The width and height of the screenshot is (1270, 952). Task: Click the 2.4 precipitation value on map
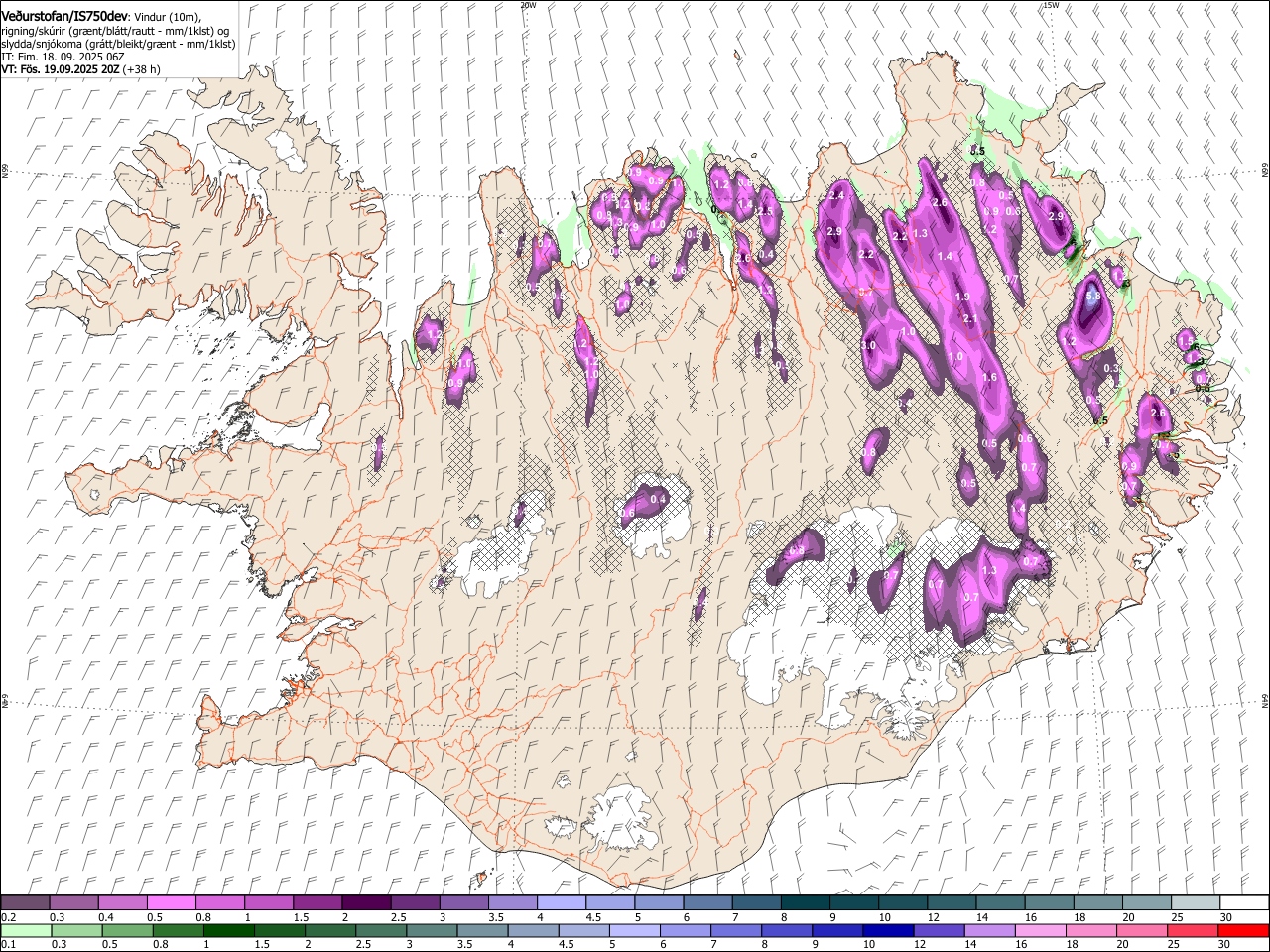click(836, 195)
